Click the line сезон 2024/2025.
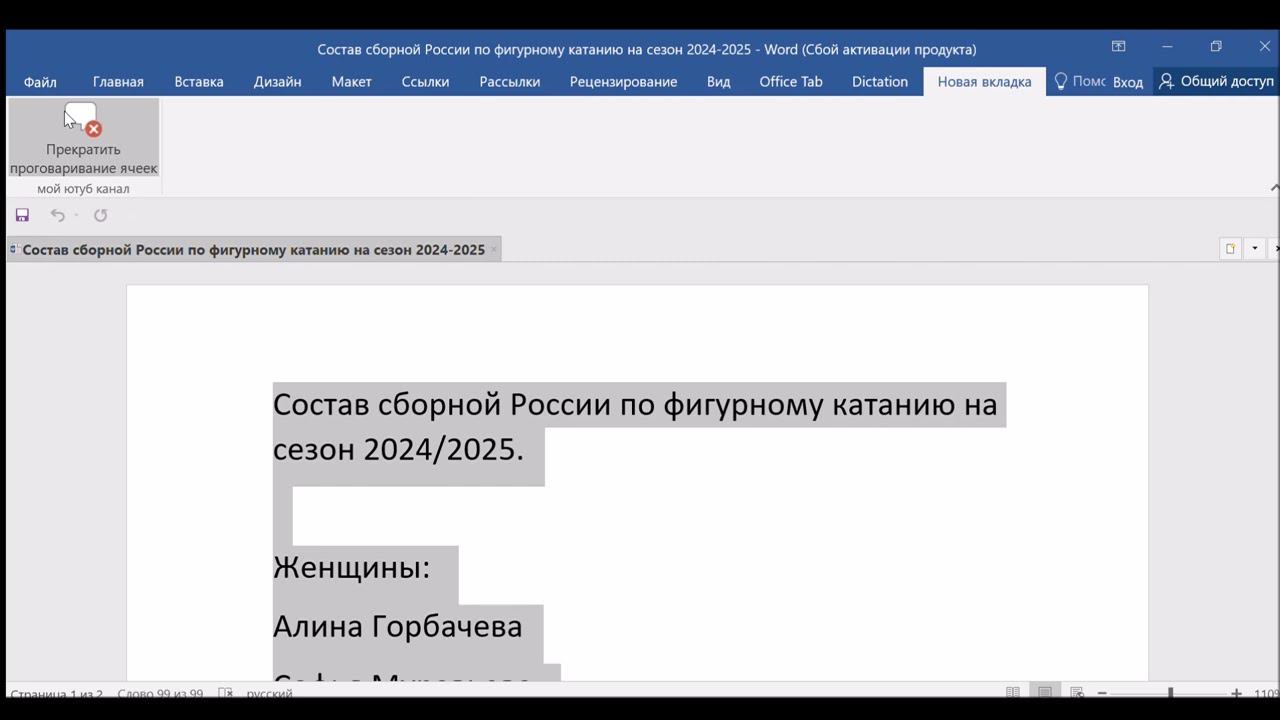The width and height of the screenshot is (1280, 720). [x=398, y=449]
